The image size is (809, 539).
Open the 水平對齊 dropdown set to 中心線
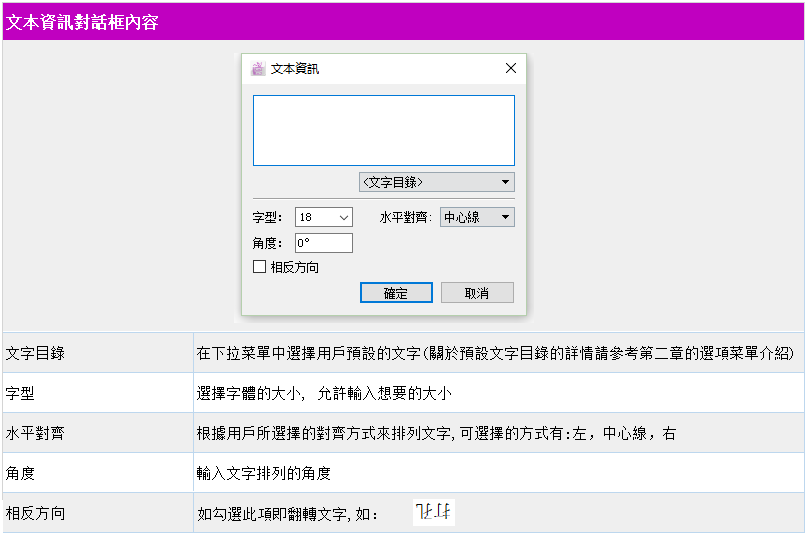tap(477, 217)
